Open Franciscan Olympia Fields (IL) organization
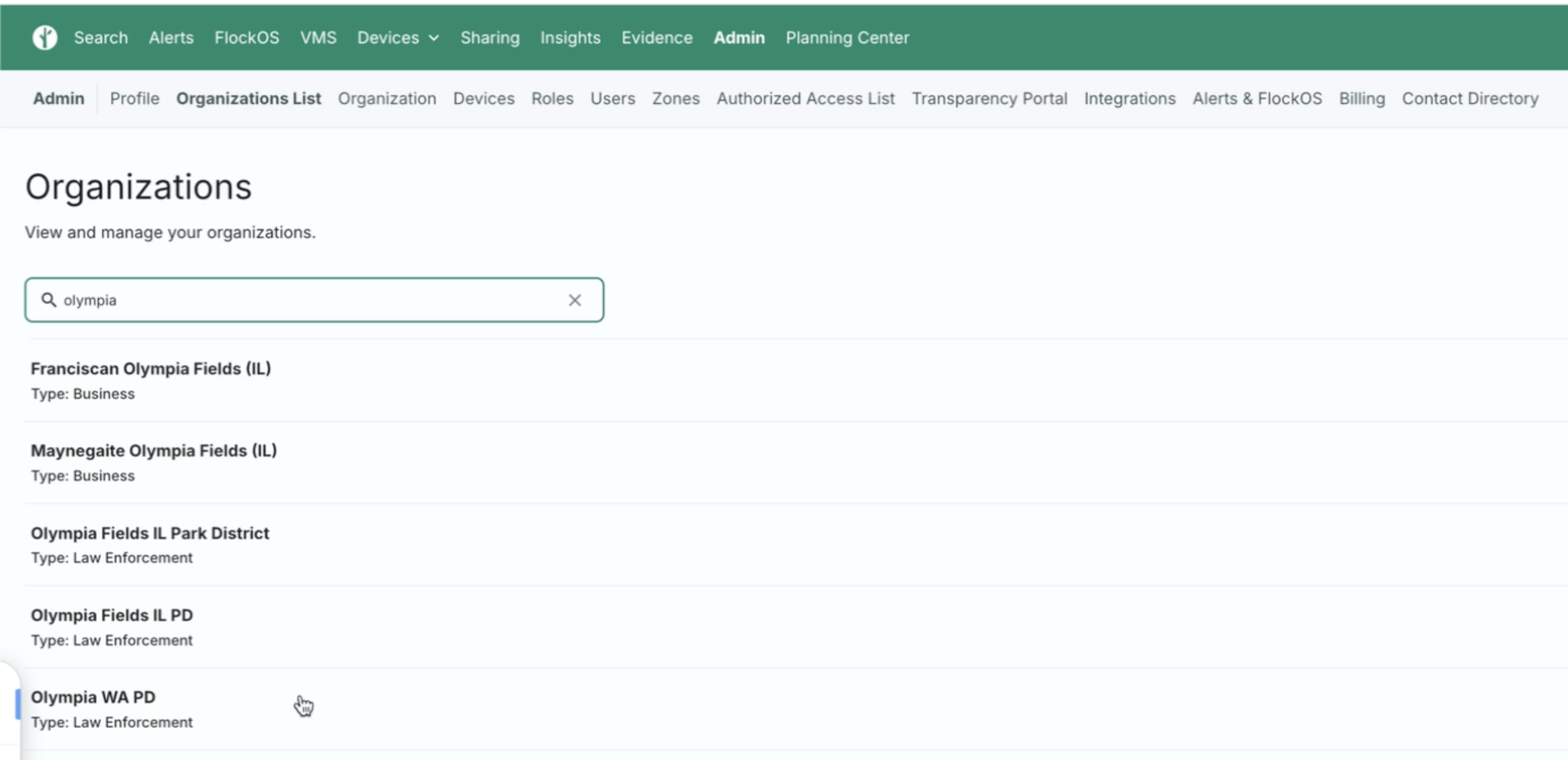The height and width of the screenshot is (760, 1568). [x=150, y=368]
